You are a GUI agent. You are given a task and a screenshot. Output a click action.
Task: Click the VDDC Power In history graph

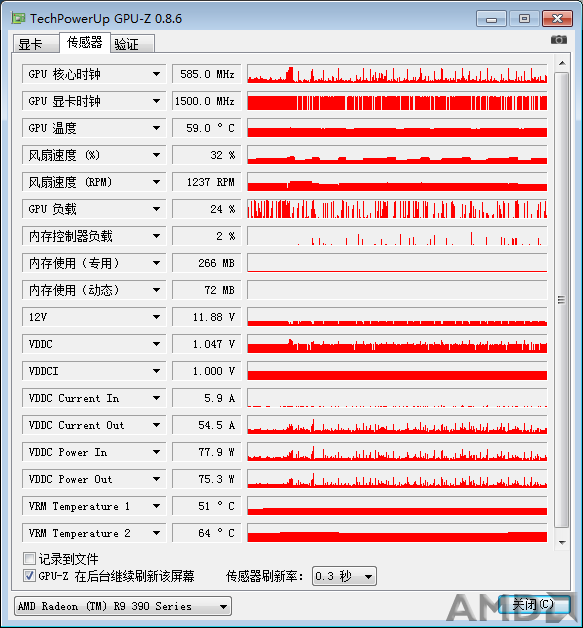[x=397, y=452]
